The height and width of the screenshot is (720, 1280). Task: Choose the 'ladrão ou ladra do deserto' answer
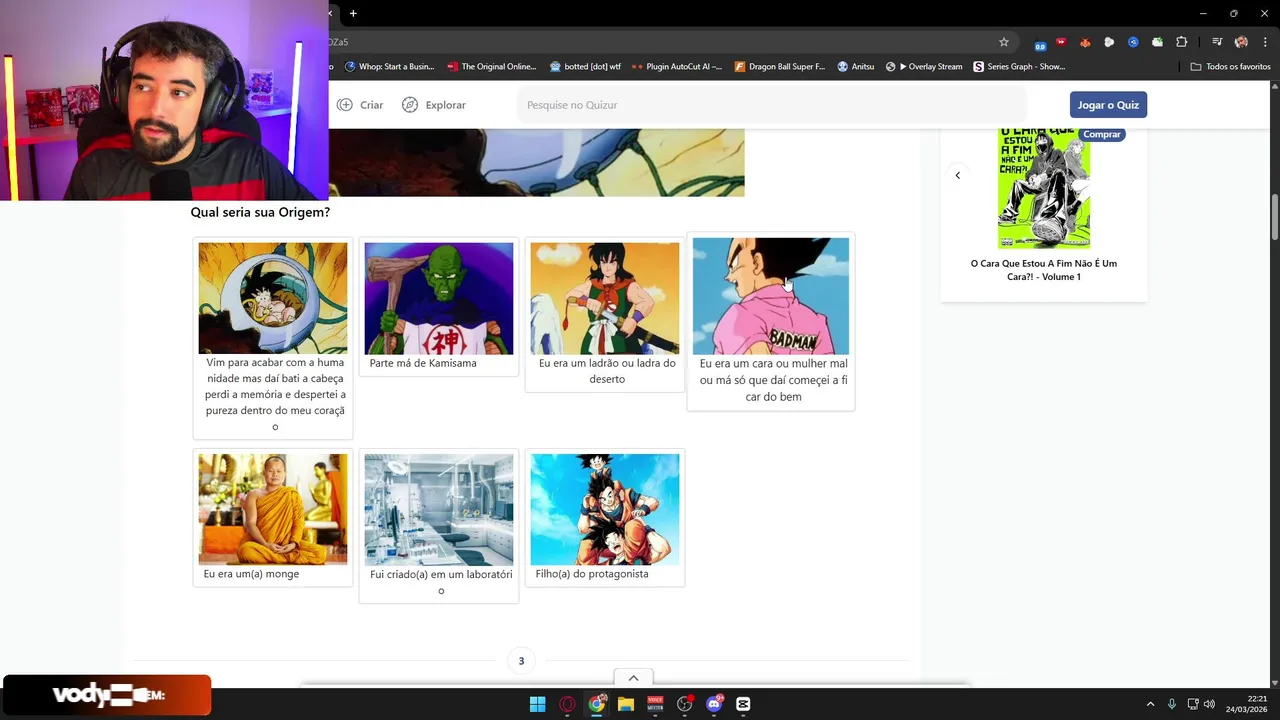(x=605, y=315)
